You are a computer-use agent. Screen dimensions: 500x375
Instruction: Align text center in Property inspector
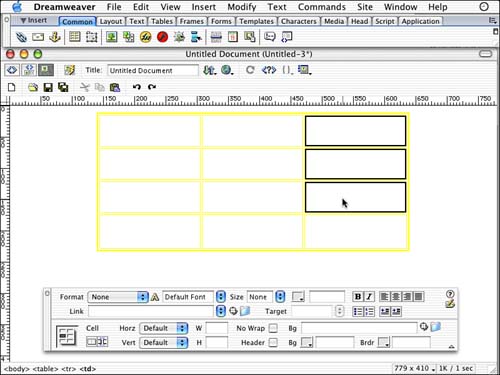pyautogui.click(x=396, y=297)
